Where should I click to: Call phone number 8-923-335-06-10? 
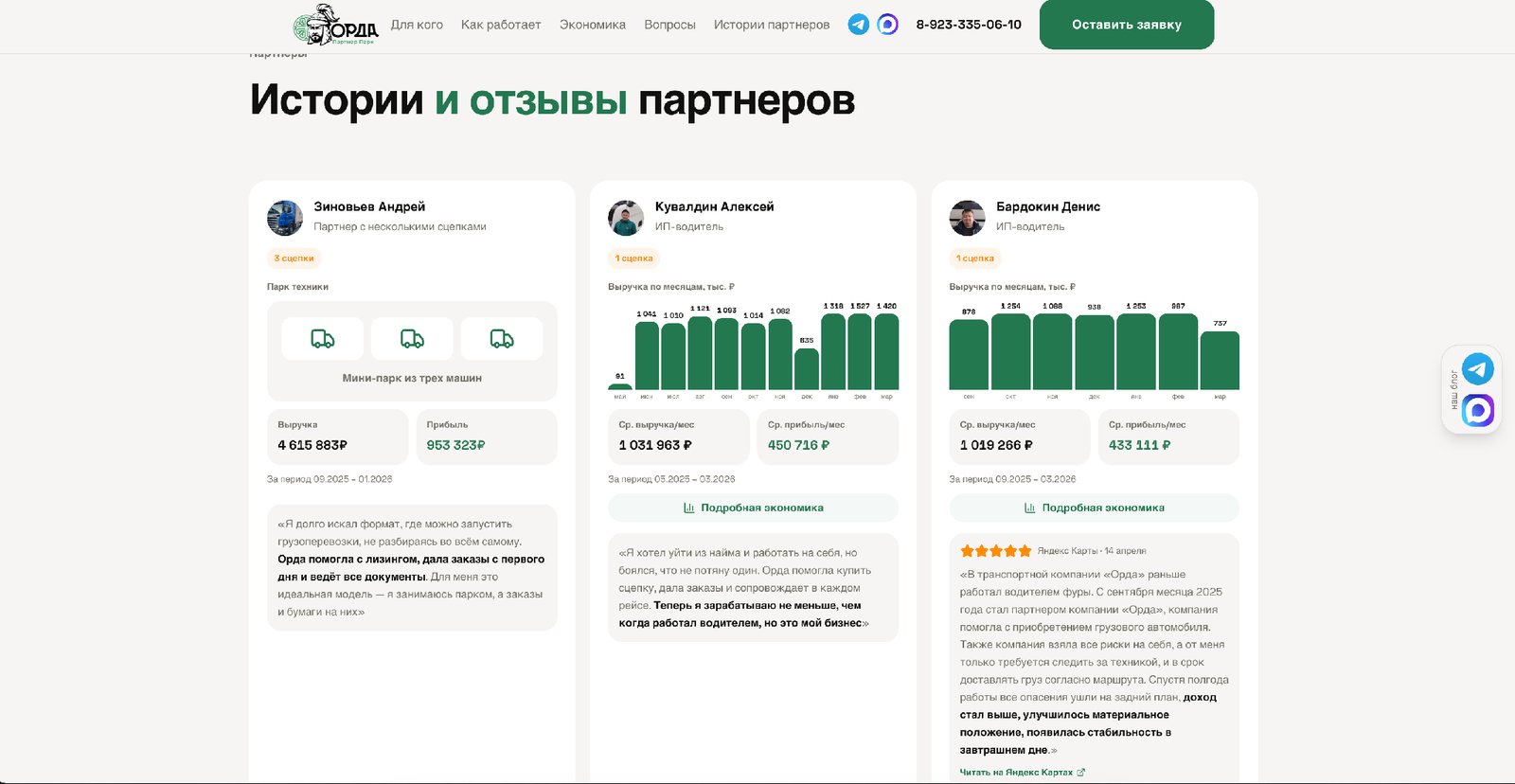tap(969, 25)
